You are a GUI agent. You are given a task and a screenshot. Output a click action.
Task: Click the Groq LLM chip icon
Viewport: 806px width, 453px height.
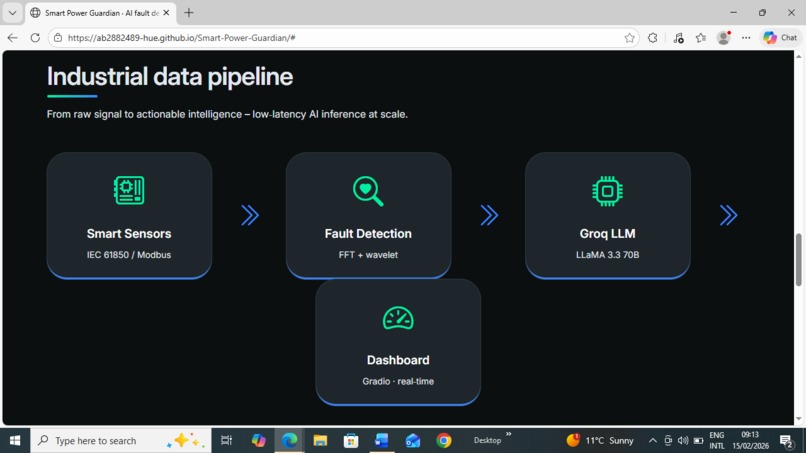pyautogui.click(x=607, y=191)
